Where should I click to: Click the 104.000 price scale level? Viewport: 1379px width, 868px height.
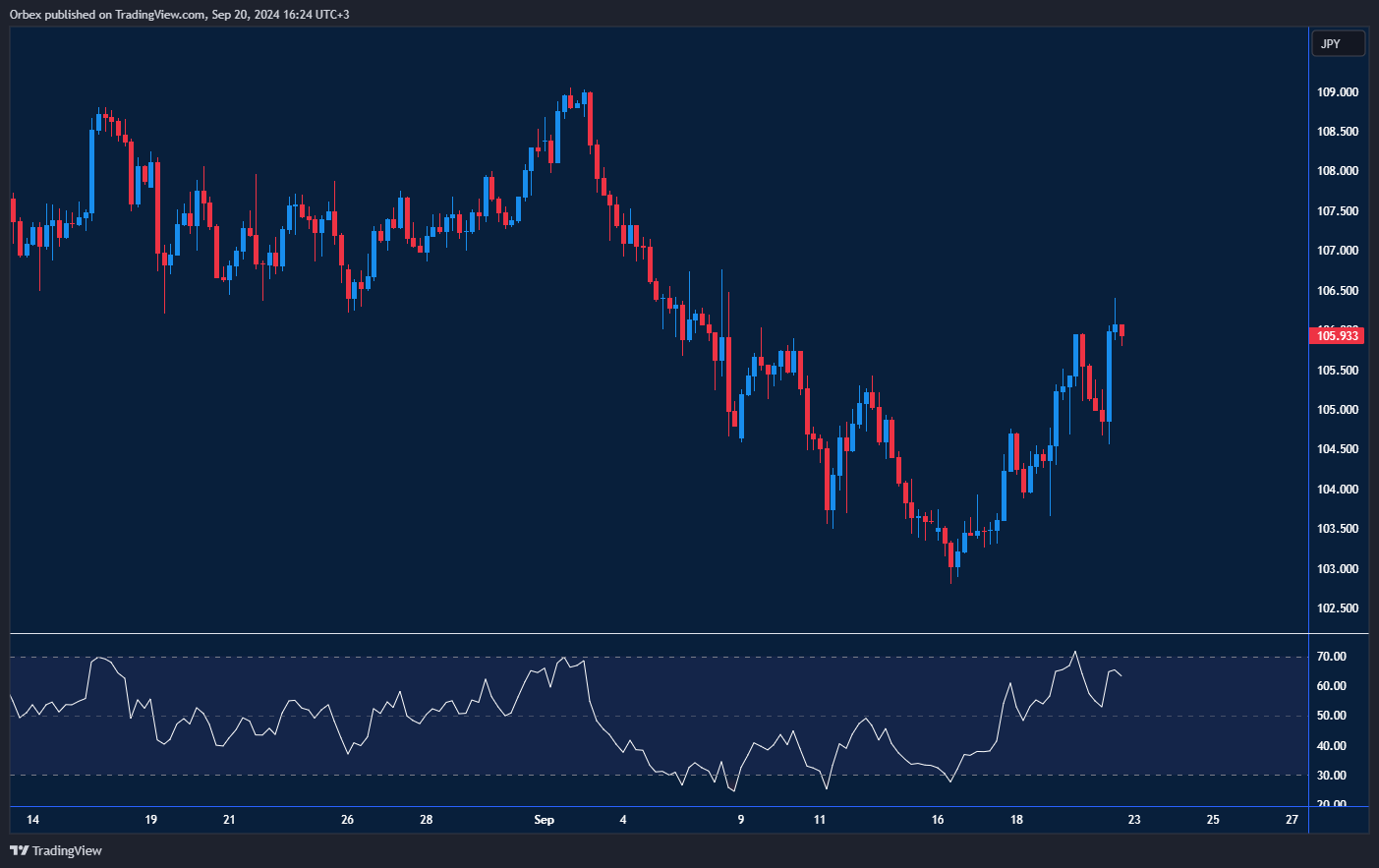pyautogui.click(x=1337, y=490)
